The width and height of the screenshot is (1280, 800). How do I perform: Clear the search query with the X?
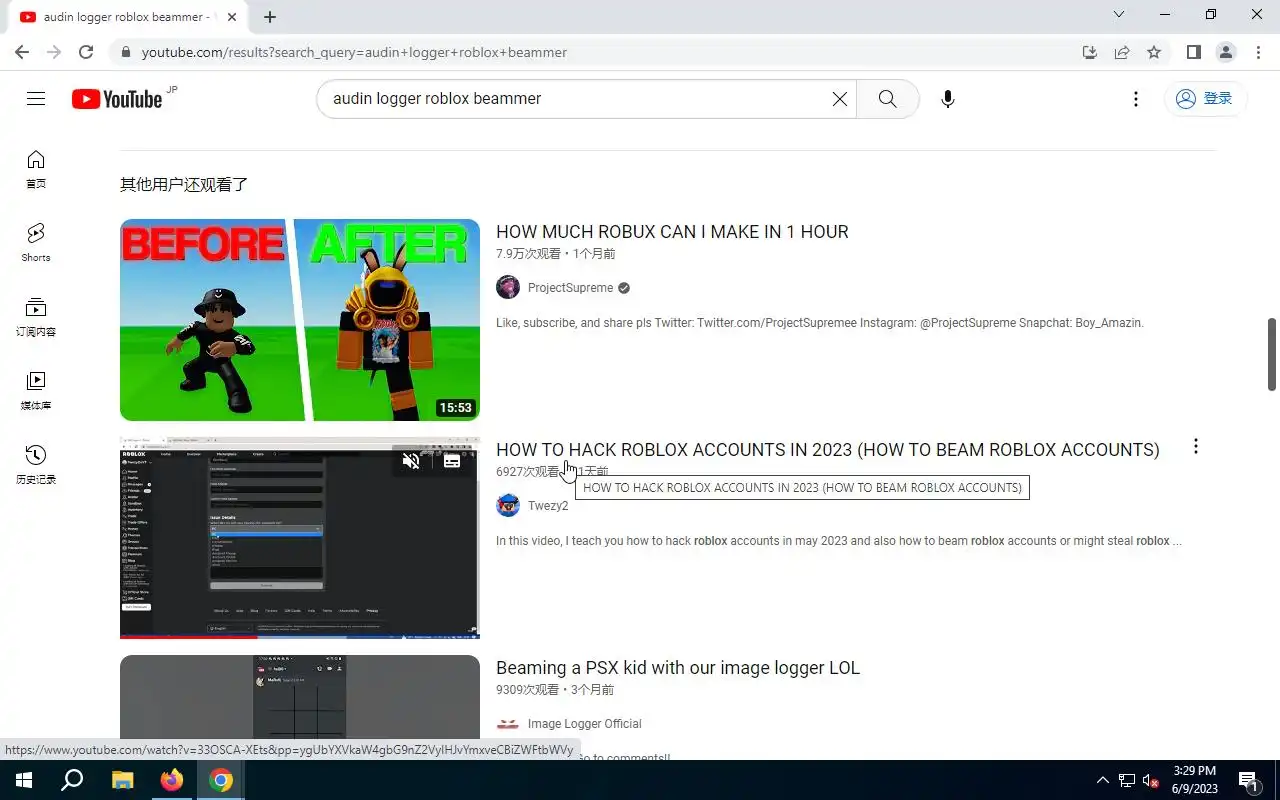(840, 99)
